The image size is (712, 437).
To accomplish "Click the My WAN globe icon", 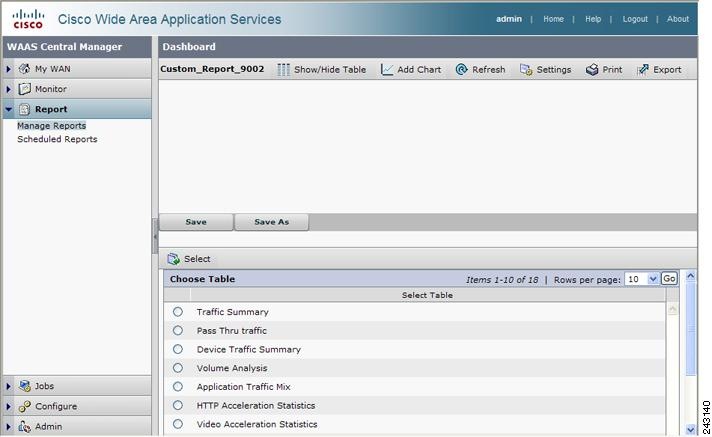I will click(25, 69).
